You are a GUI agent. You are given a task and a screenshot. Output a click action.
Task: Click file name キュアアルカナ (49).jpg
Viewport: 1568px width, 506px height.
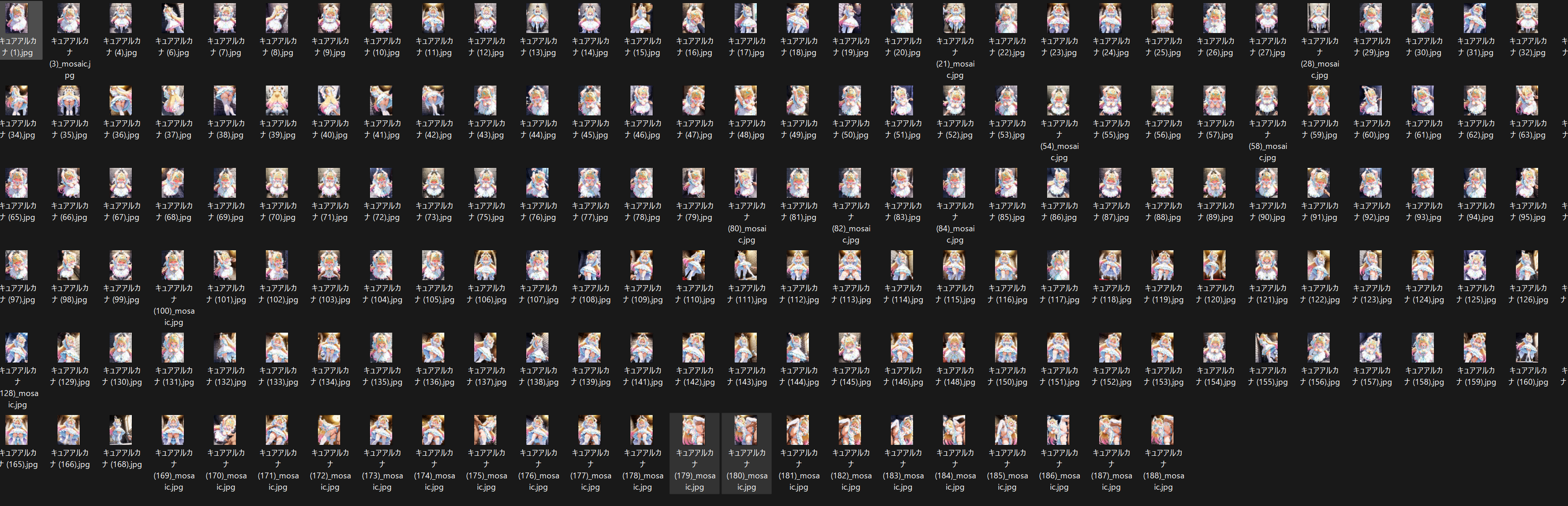pos(798,129)
